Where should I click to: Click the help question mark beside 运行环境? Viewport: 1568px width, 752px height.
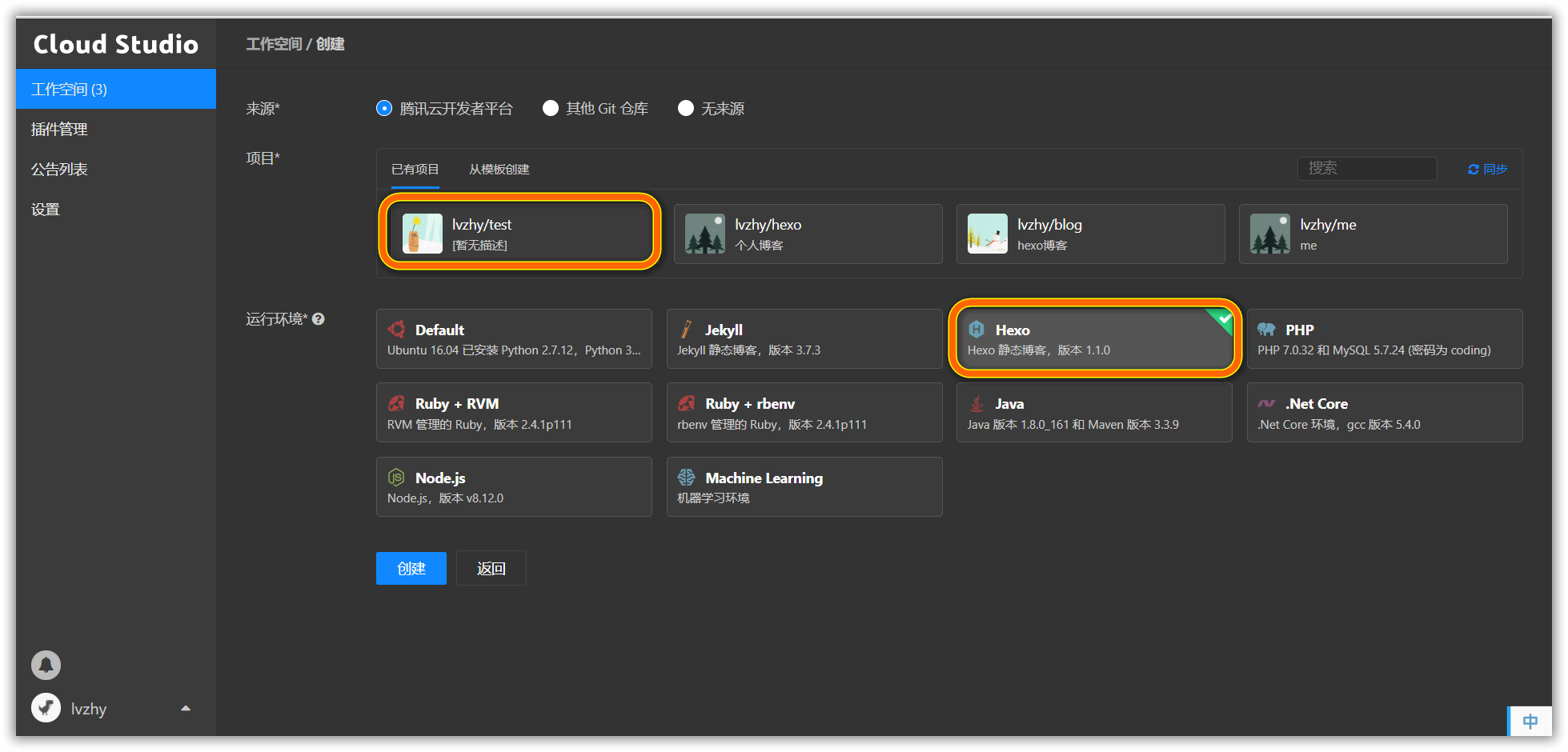pyautogui.click(x=319, y=319)
